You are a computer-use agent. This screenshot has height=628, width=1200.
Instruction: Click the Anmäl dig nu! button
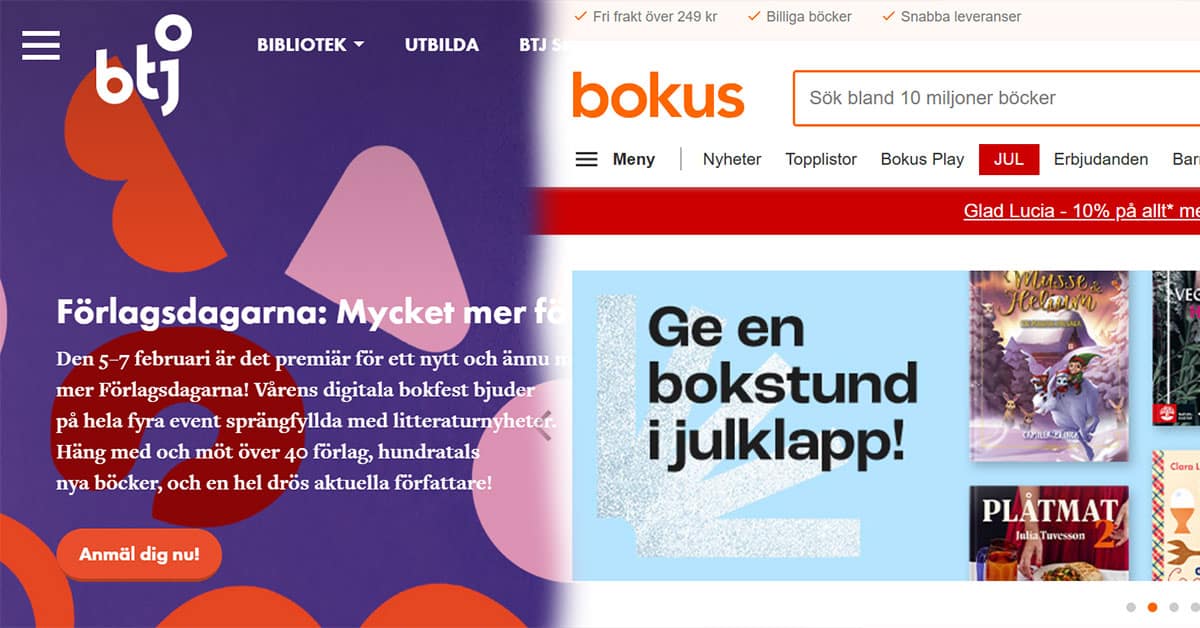[x=139, y=554]
